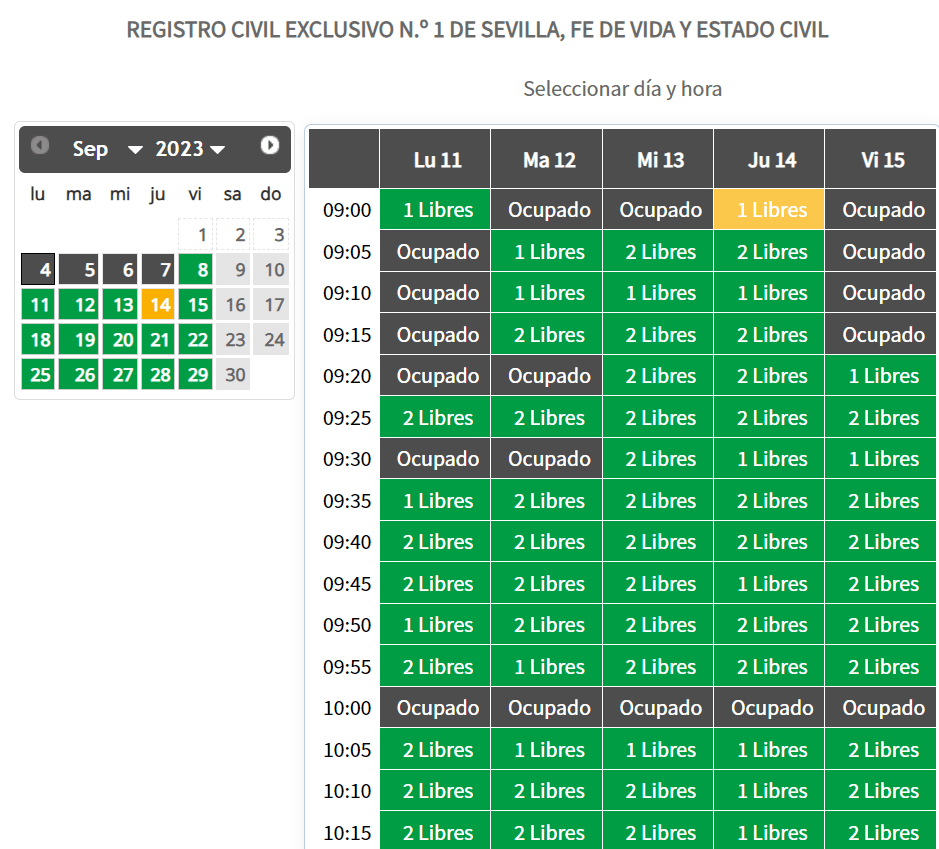Pick the 09:30 slot on Mi 13

pyautogui.click(x=658, y=459)
